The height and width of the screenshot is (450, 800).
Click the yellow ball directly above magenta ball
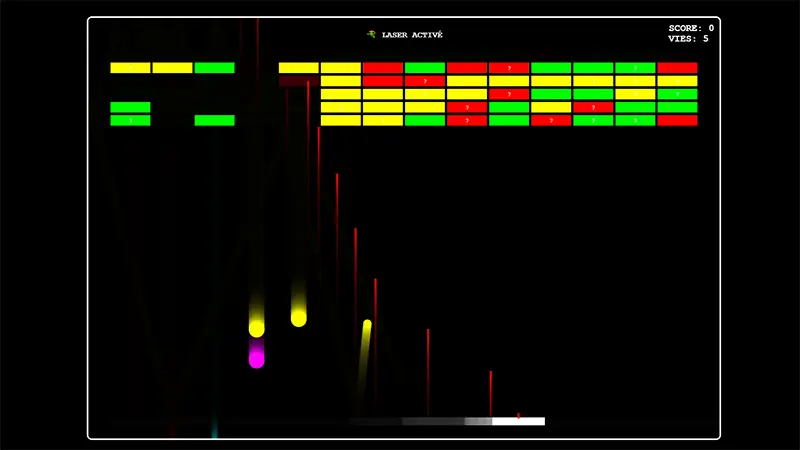pos(257,328)
